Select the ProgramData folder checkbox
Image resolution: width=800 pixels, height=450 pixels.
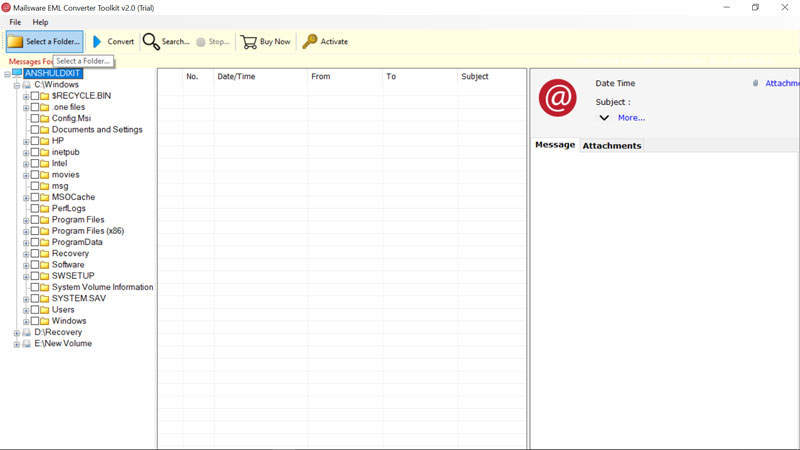(x=35, y=242)
